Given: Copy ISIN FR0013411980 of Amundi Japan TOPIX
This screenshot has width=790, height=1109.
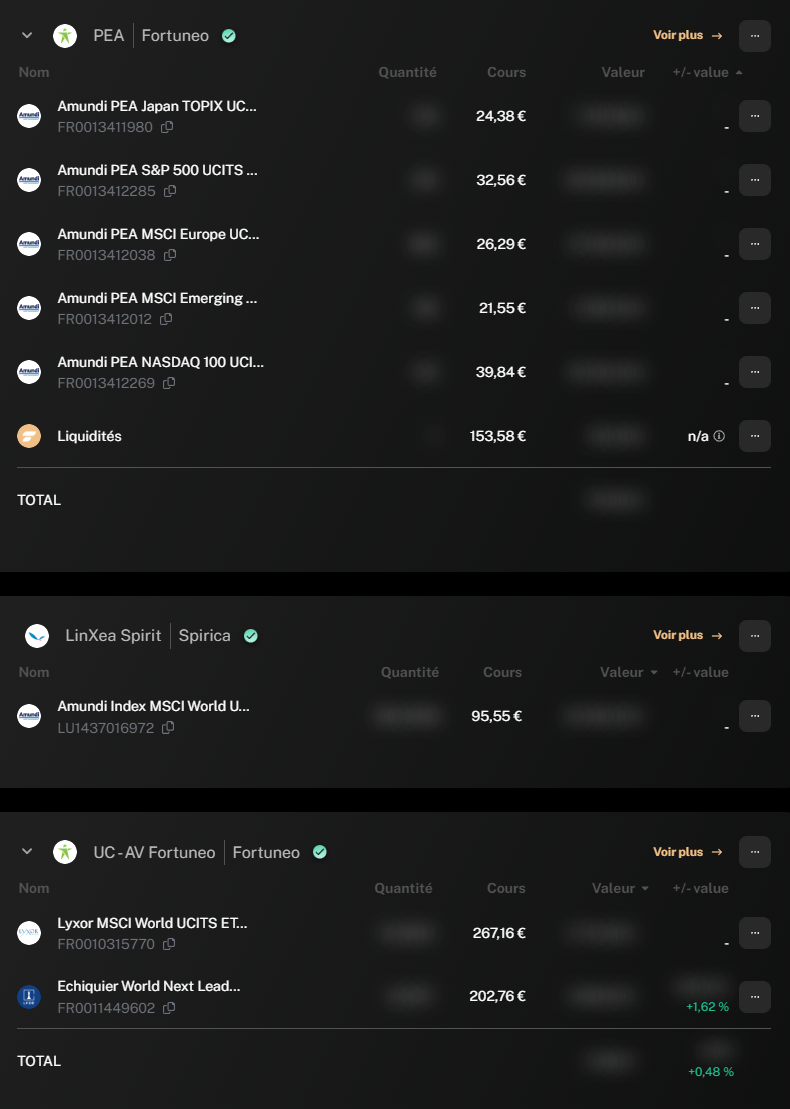Looking at the screenshot, I should tap(167, 127).
